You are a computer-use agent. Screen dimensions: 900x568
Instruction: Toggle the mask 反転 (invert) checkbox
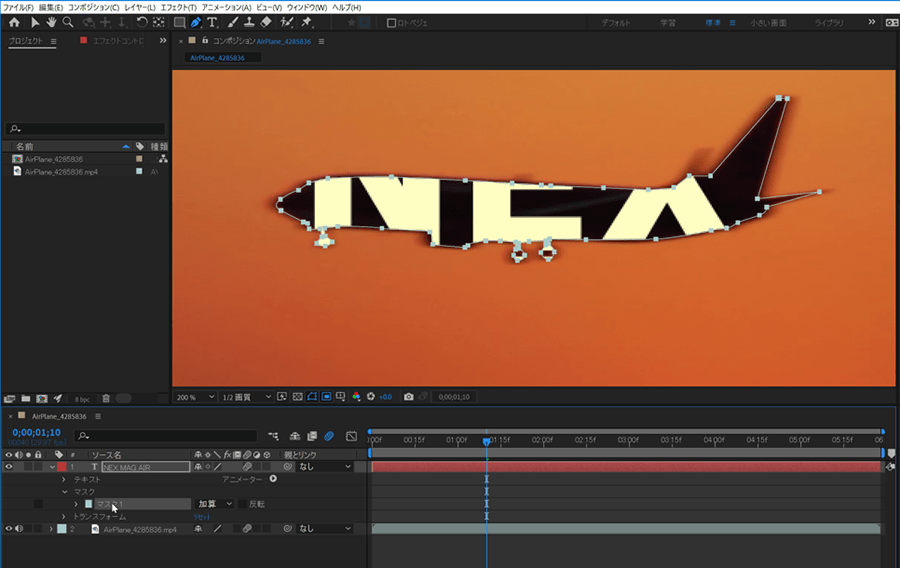(x=242, y=504)
